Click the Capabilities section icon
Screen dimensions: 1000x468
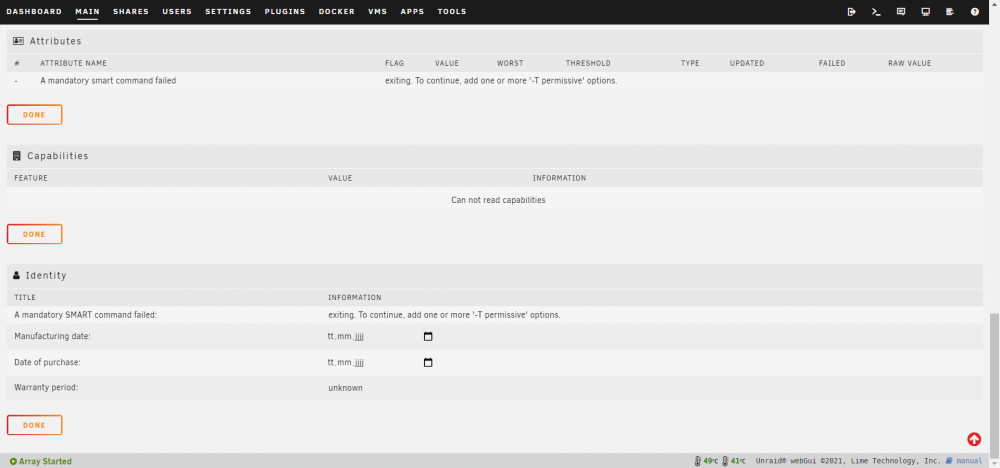17,156
